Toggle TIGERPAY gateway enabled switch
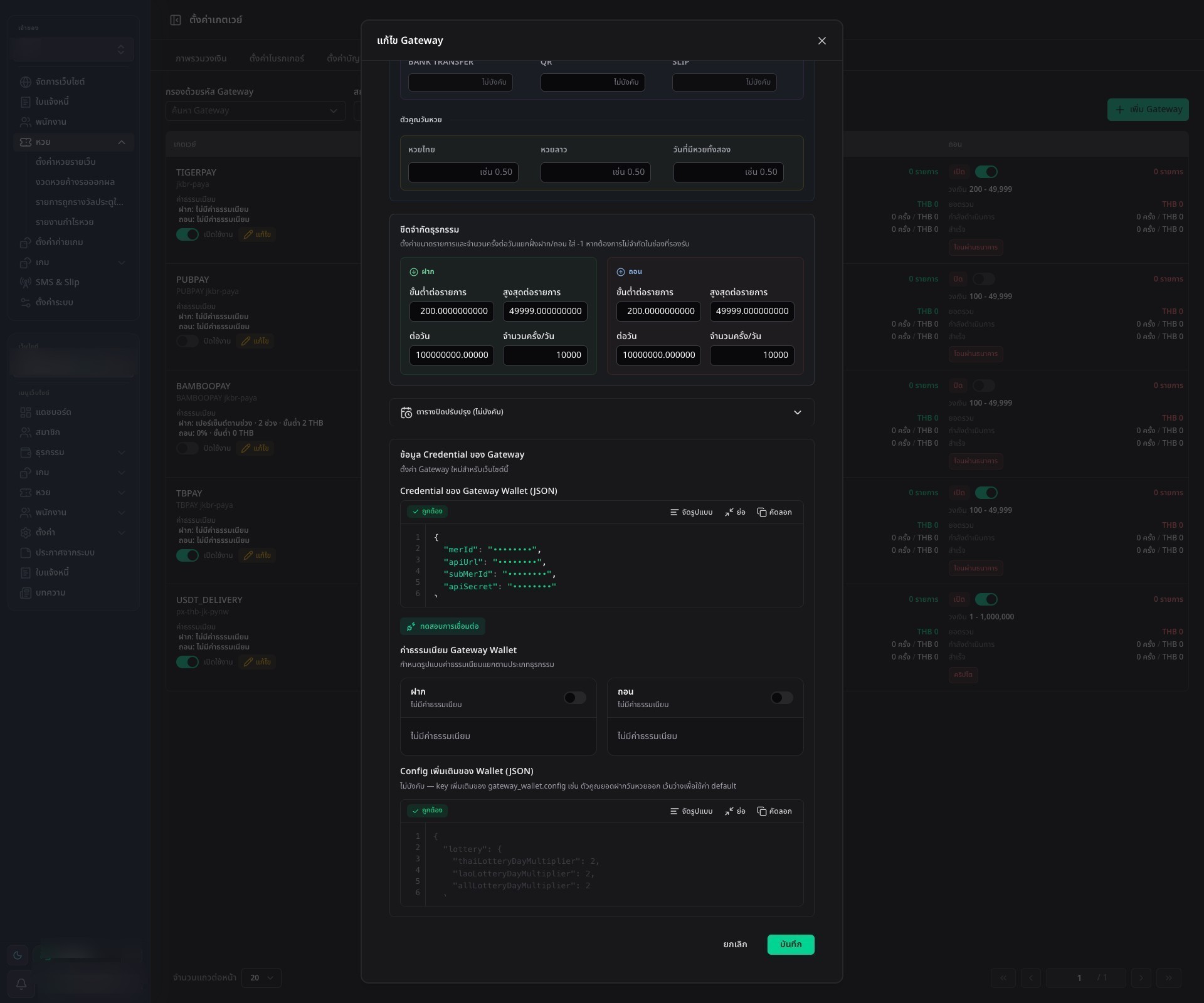Viewport: 1204px width, 1003px height. pyautogui.click(x=187, y=234)
